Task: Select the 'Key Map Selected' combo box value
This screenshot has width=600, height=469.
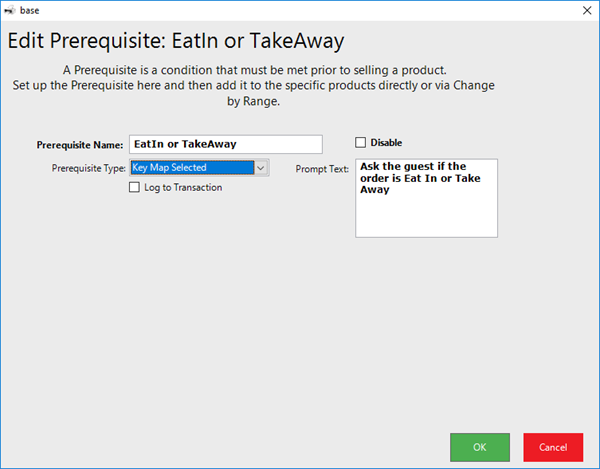Action: pos(191,168)
